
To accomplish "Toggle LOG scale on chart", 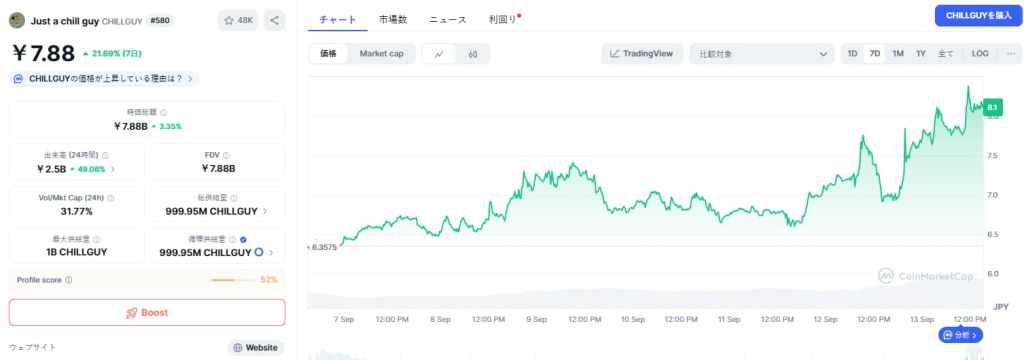I will pyautogui.click(x=980, y=54).
